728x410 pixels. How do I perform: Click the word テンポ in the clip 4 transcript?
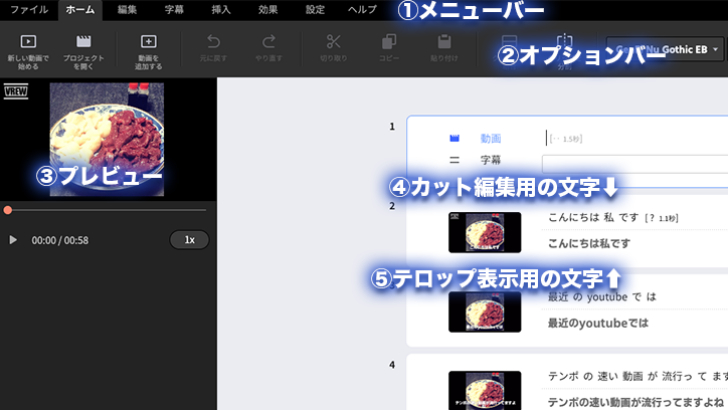563,376
